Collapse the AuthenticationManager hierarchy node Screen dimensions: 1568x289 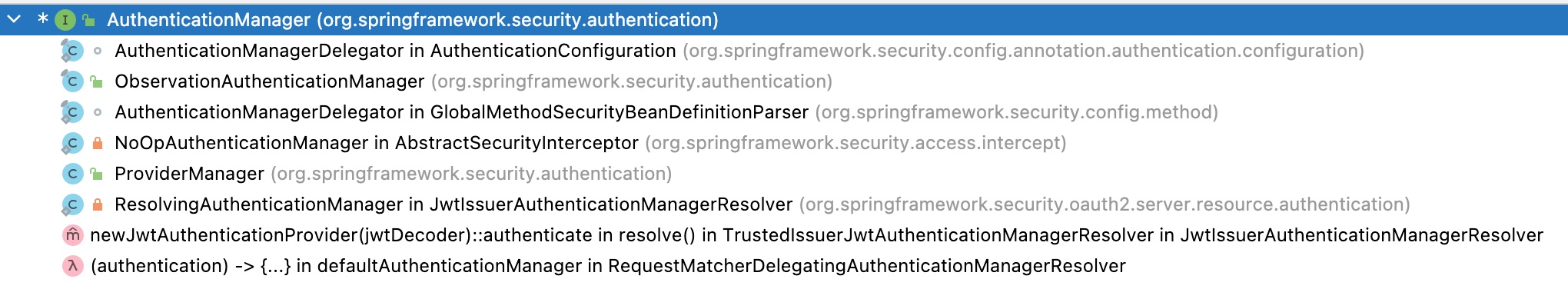[14, 19]
